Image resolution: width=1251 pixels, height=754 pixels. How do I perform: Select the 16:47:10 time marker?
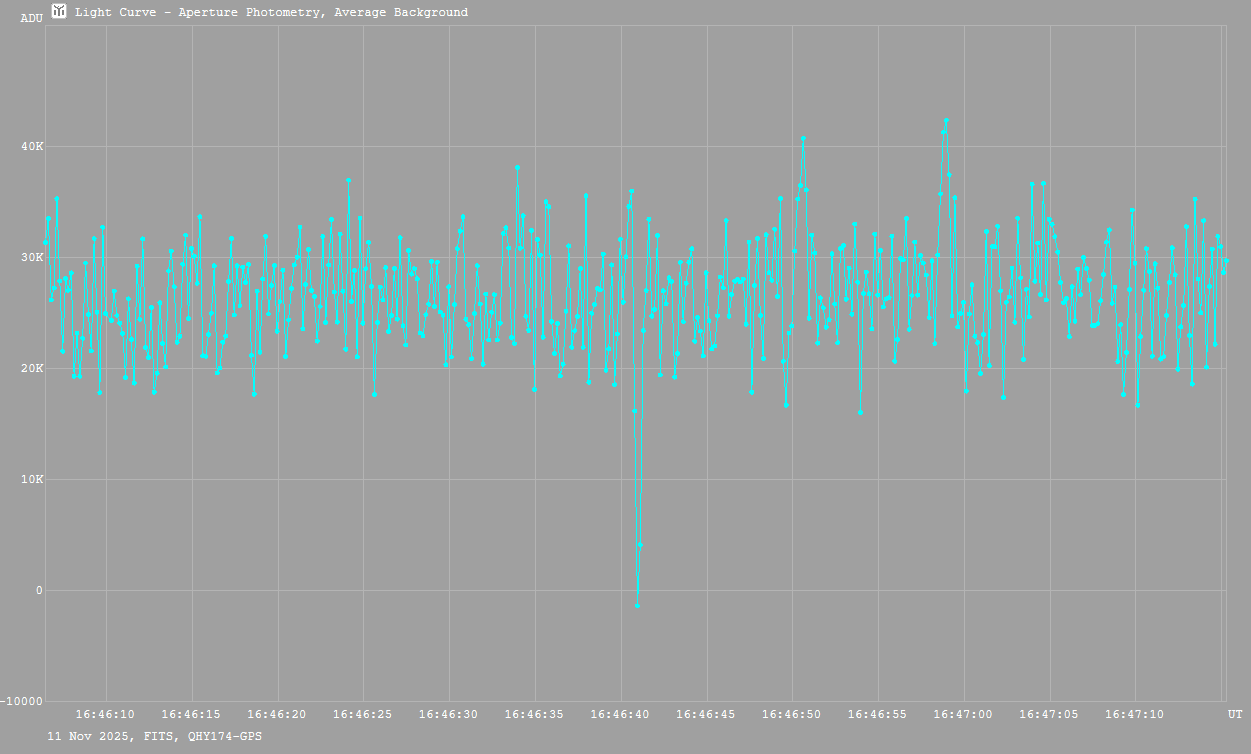1134,715
